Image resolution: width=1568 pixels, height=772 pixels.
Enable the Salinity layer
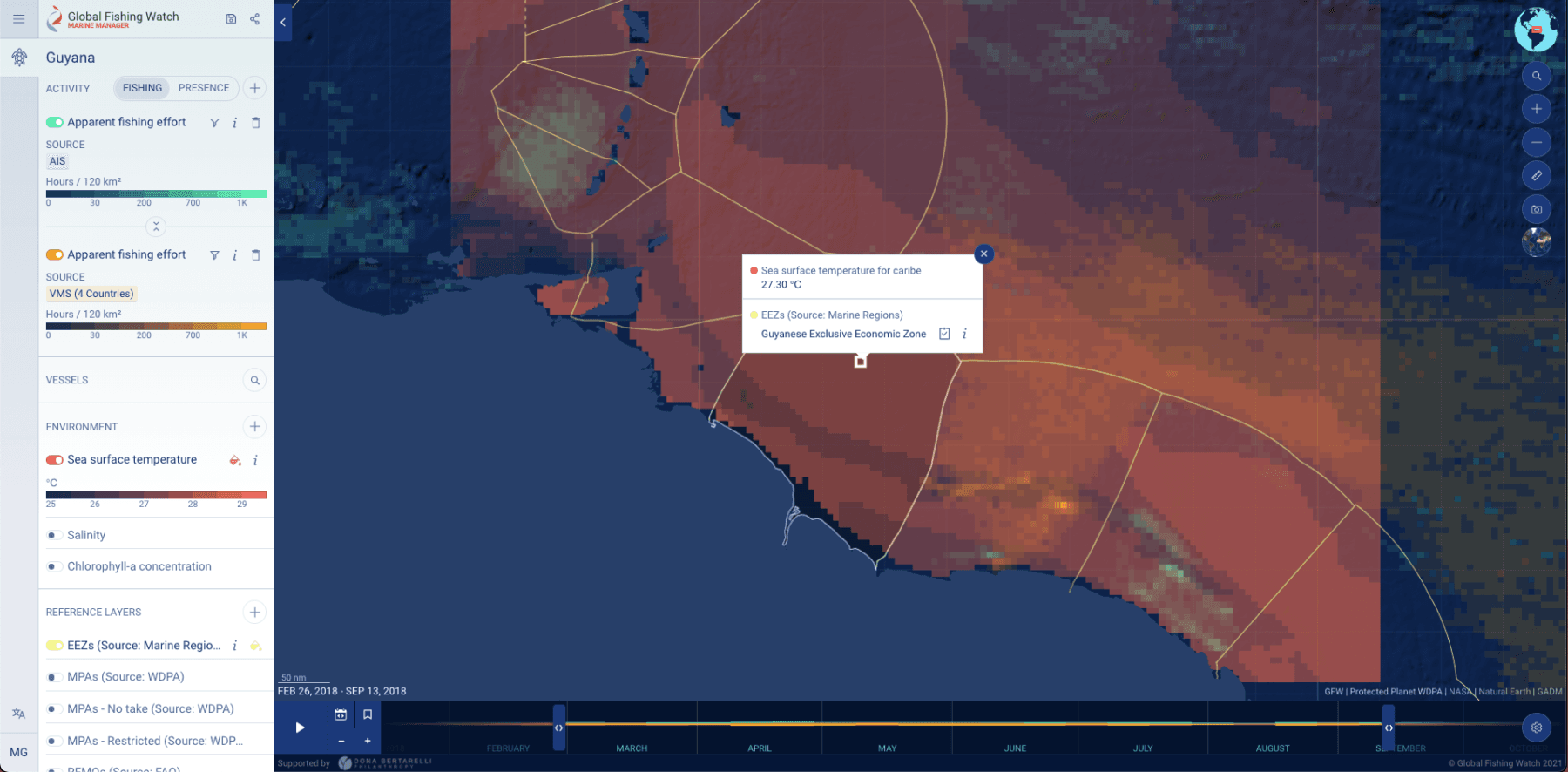pos(52,535)
